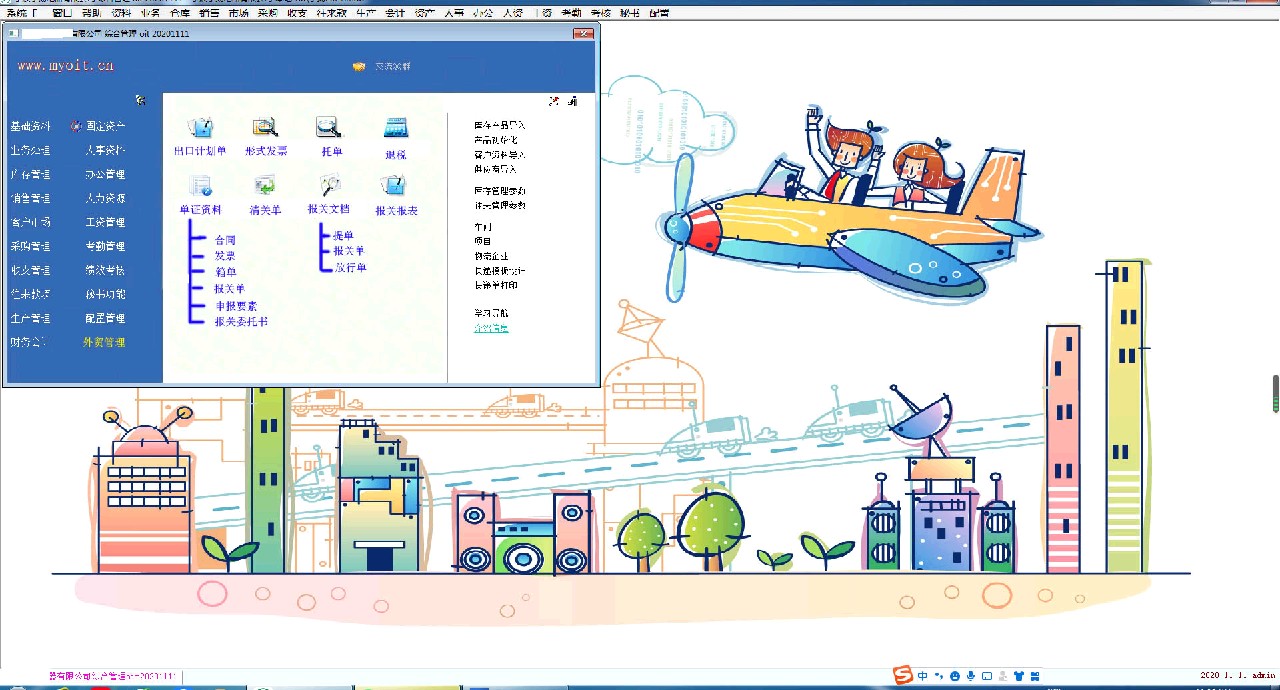Select 放行单 under 报关文档 tree
Screen dimensions: 1280x690
350,268
